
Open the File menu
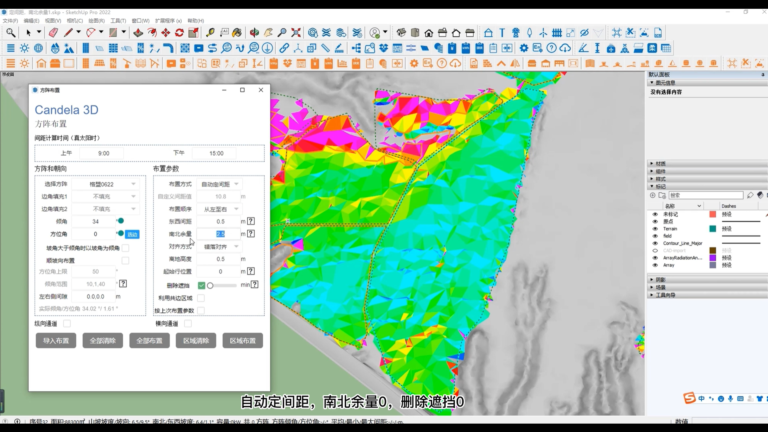click(x=10, y=21)
